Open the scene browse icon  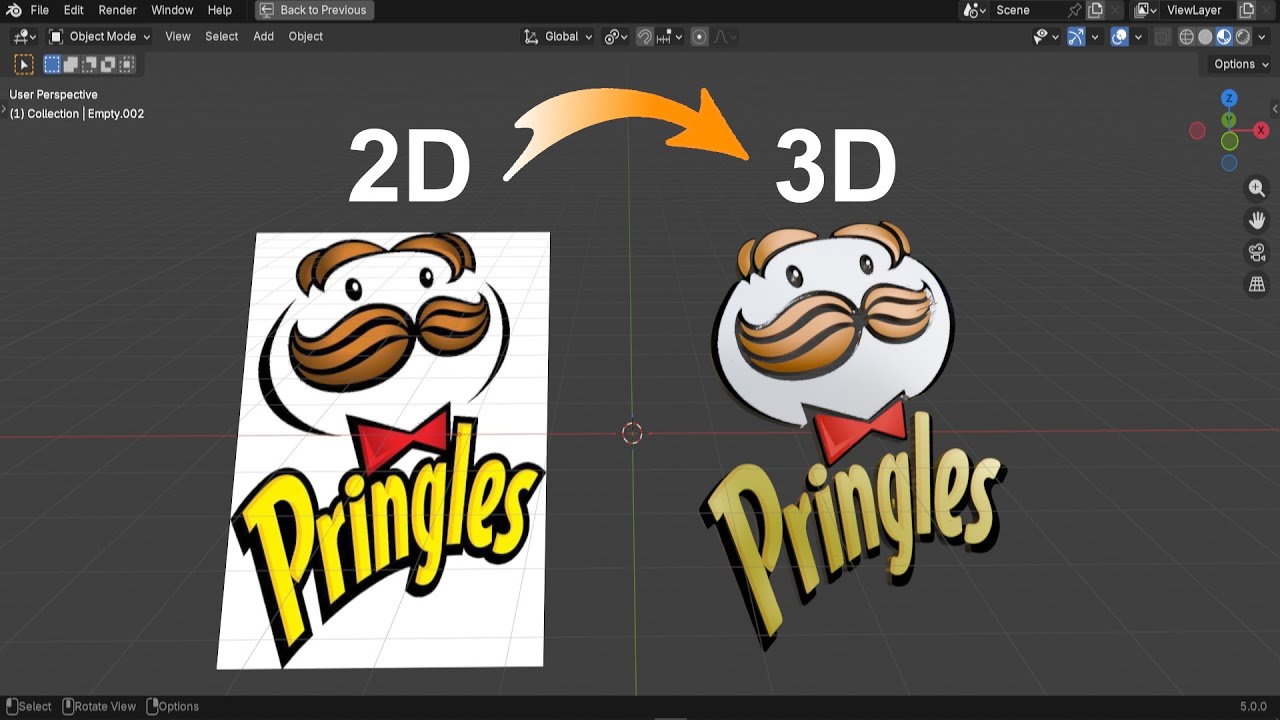point(974,10)
